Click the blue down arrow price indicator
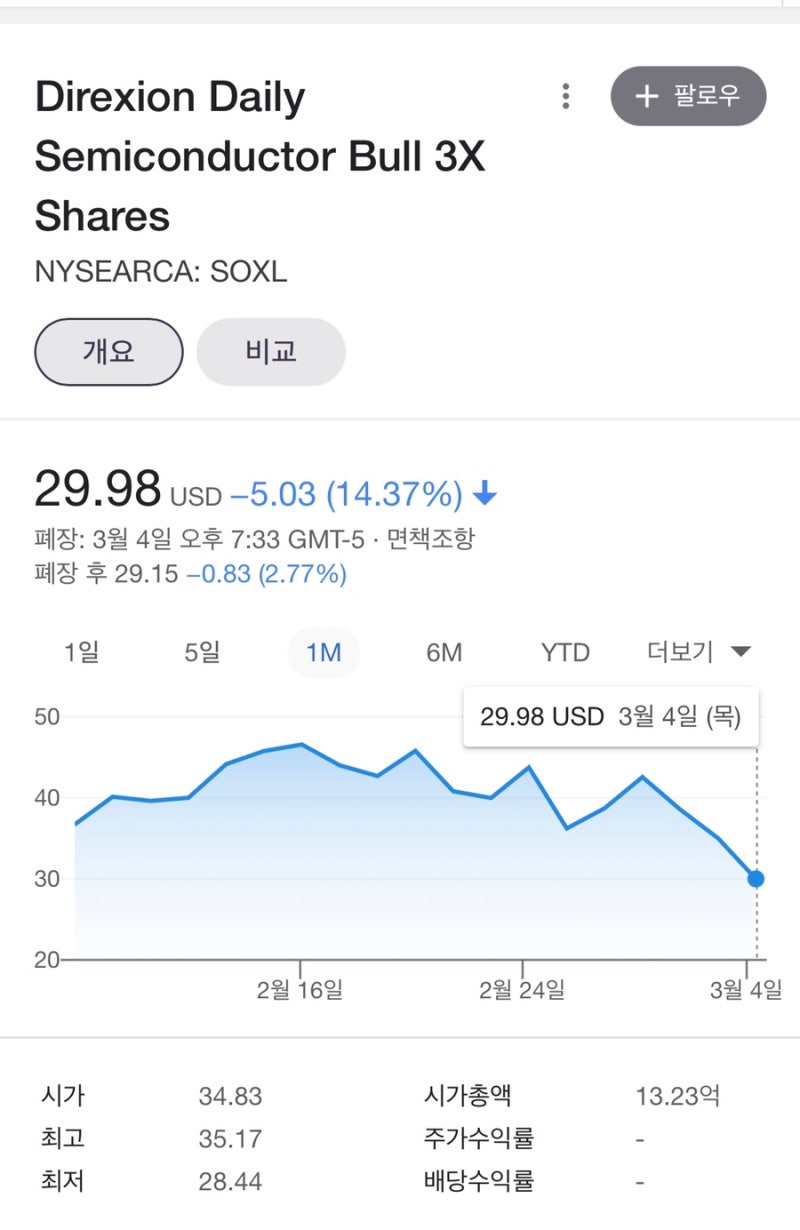800x1230 pixels. (x=485, y=494)
